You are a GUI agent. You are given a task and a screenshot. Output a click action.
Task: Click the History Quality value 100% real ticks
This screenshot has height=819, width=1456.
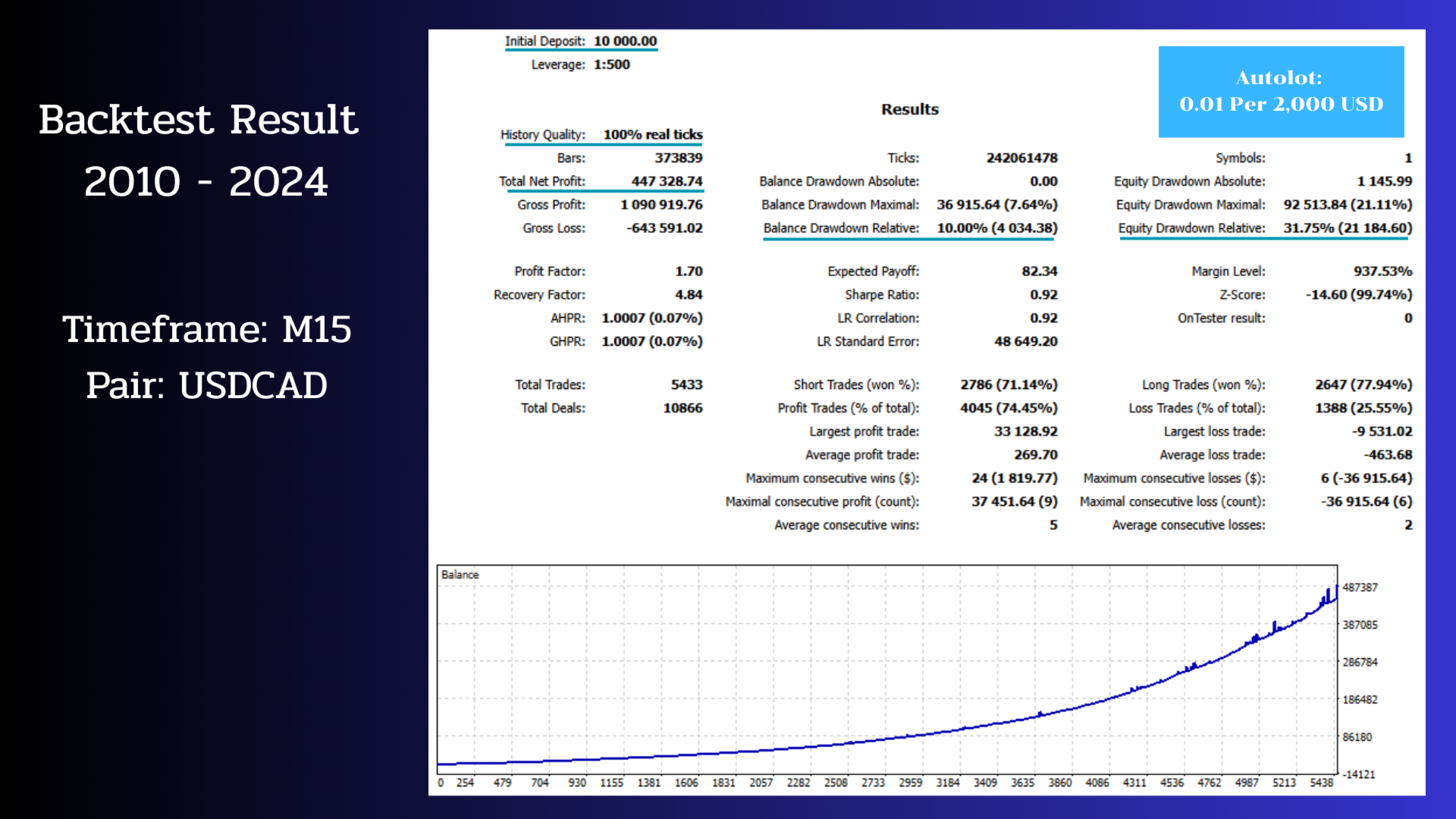tap(653, 134)
